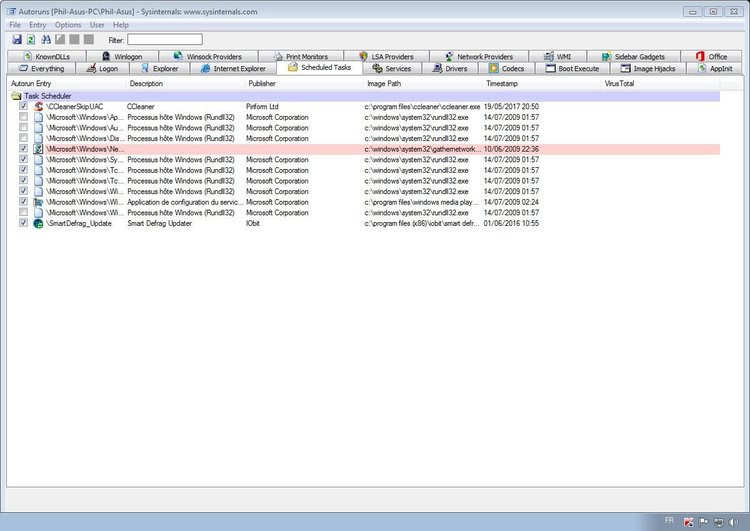Viewport: 750px width, 531px height.
Task: Switch to the Print Monitors tab
Action: pos(301,56)
